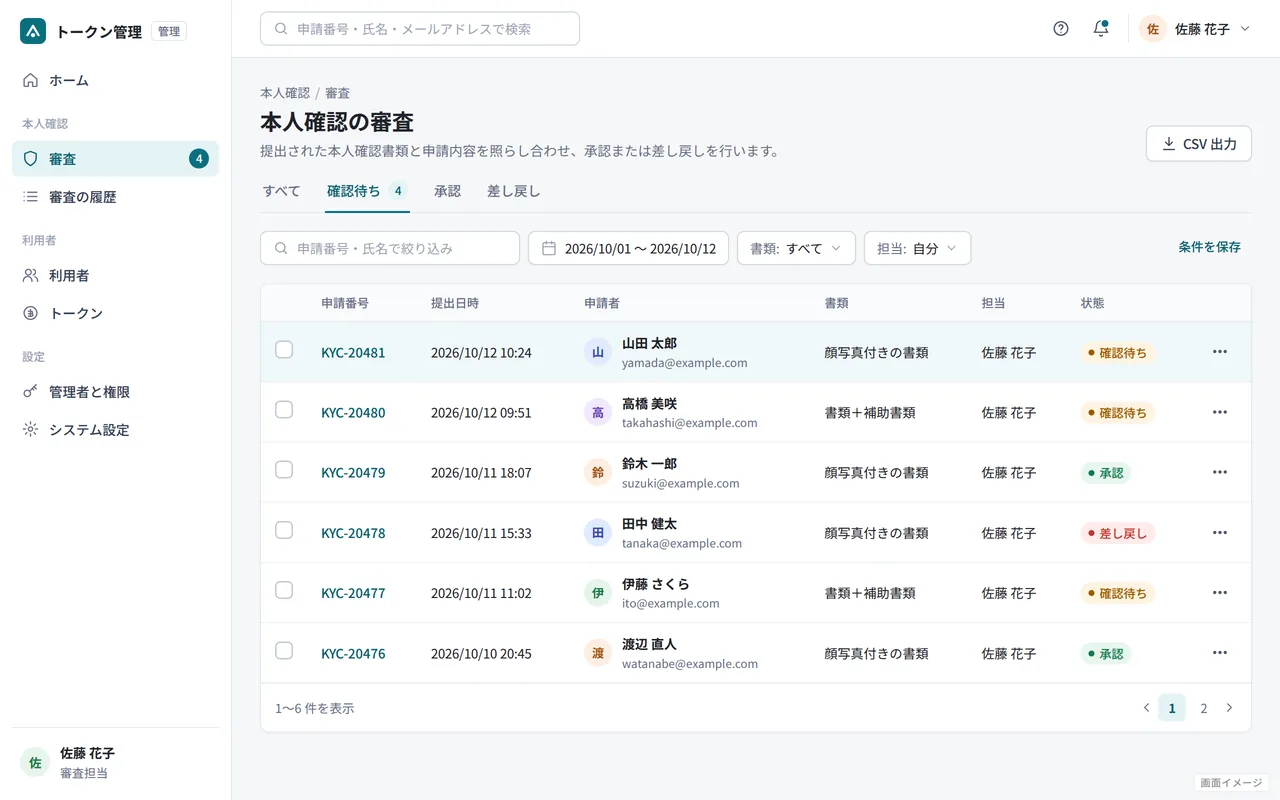Click 山田 太郎's avatar icon
Image resolution: width=1280 pixels, height=800 pixels.
tap(598, 352)
